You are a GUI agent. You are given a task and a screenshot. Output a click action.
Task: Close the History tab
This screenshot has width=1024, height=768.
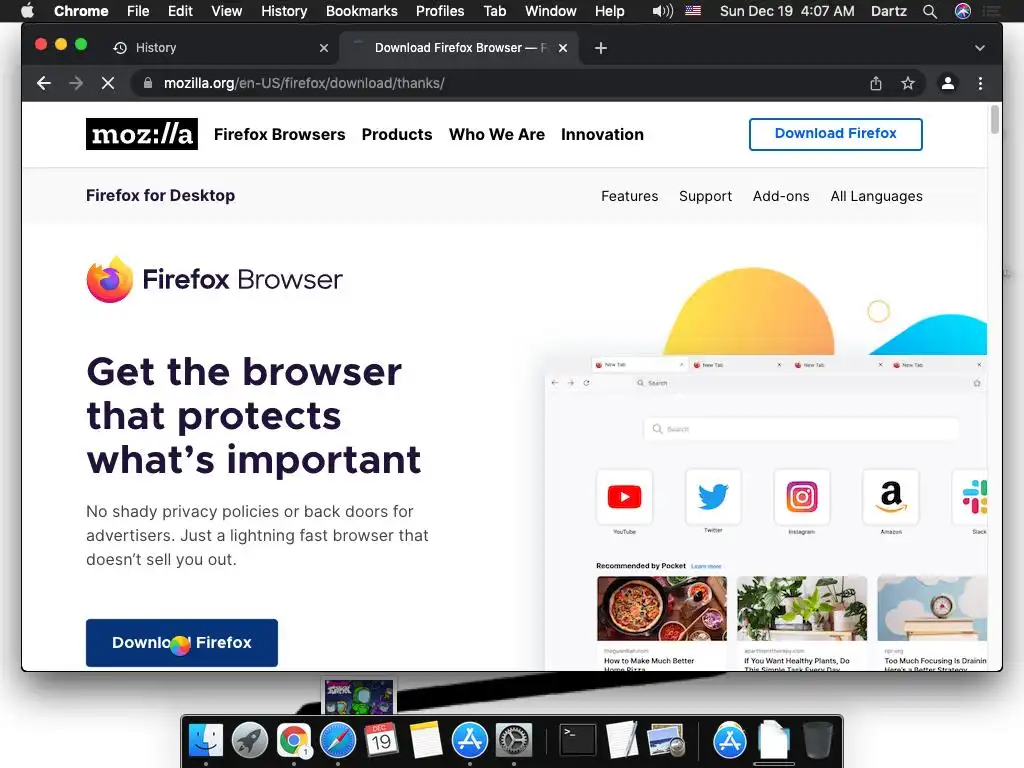tap(324, 48)
